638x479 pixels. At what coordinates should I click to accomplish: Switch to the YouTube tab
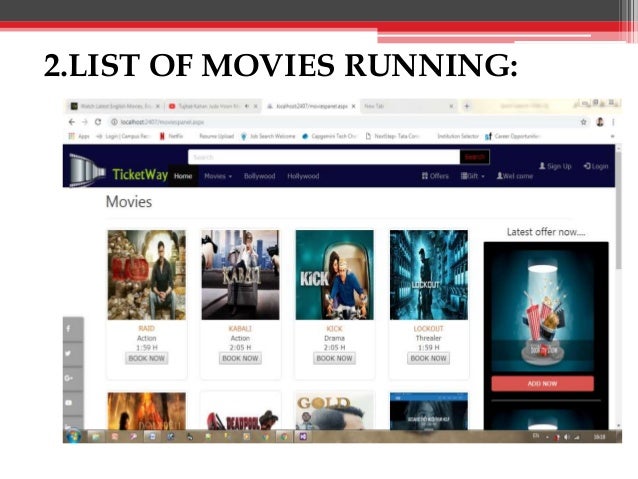[x=213, y=106]
